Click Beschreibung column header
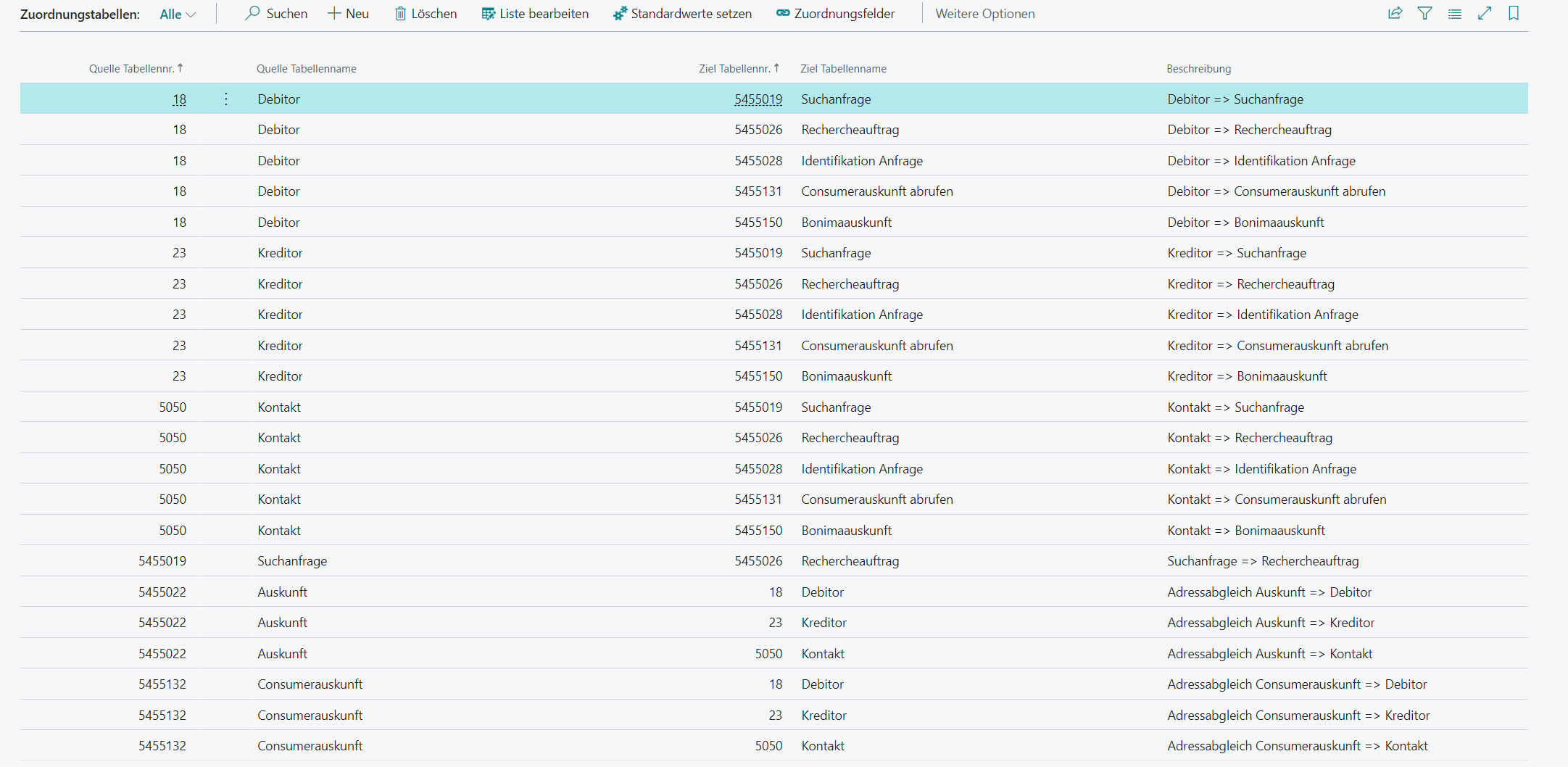1568x767 pixels. click(x=1198, y=69)
